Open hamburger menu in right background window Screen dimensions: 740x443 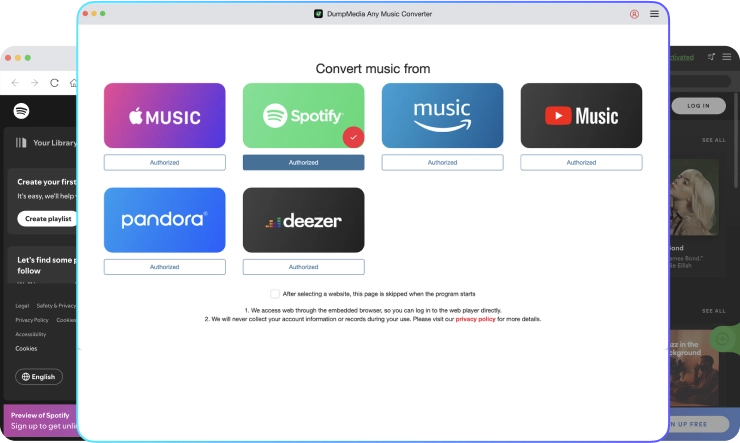[727, 57]
